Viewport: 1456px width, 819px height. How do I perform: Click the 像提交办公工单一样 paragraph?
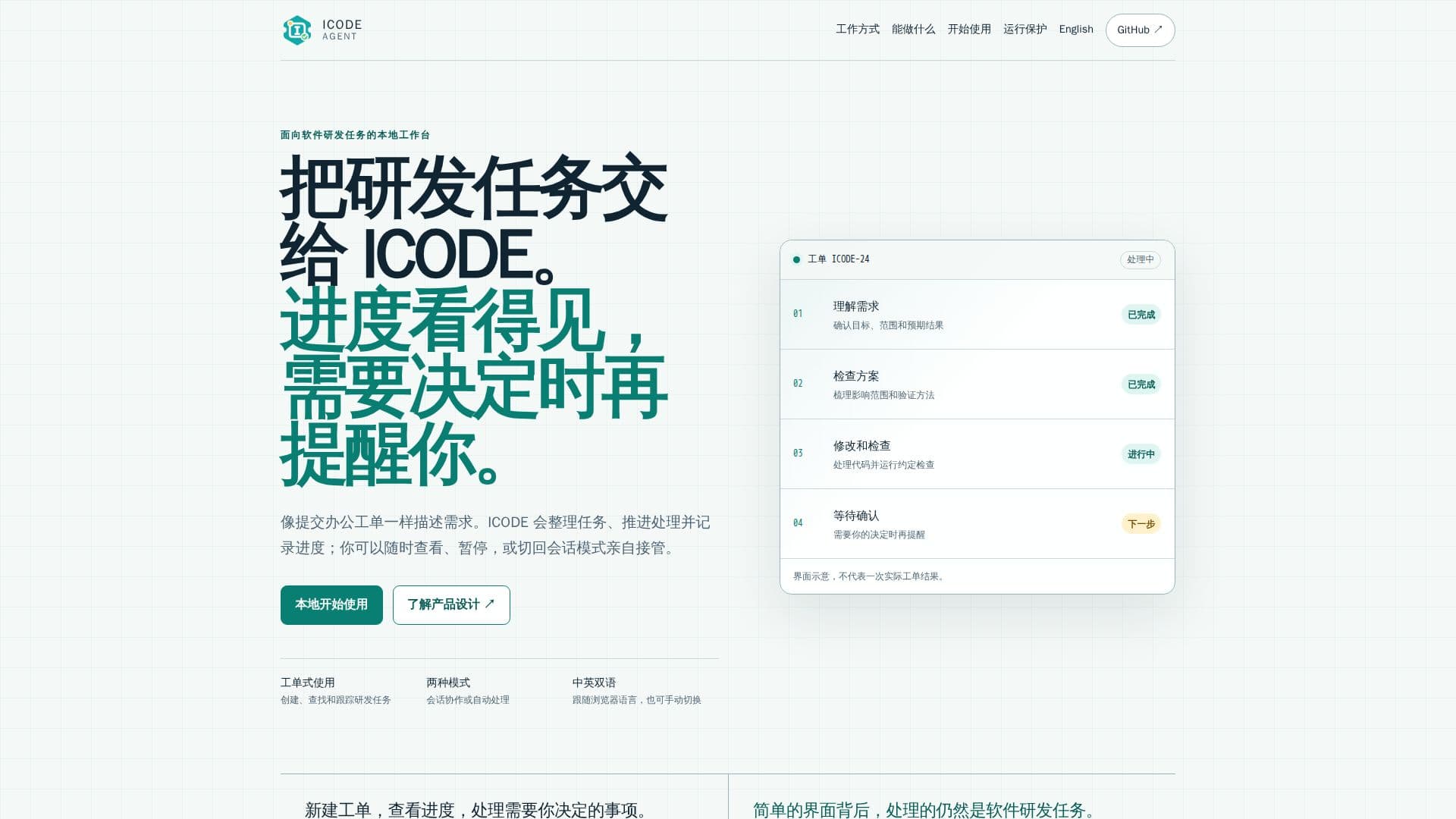(x=495, y=535)
